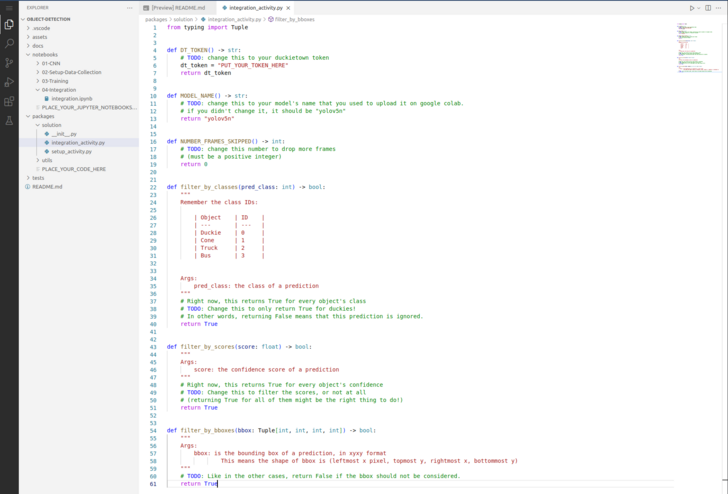Switch to the [Preview] README.md tab
Viewport: 728px width, 494px height.
tap(178, 8)
